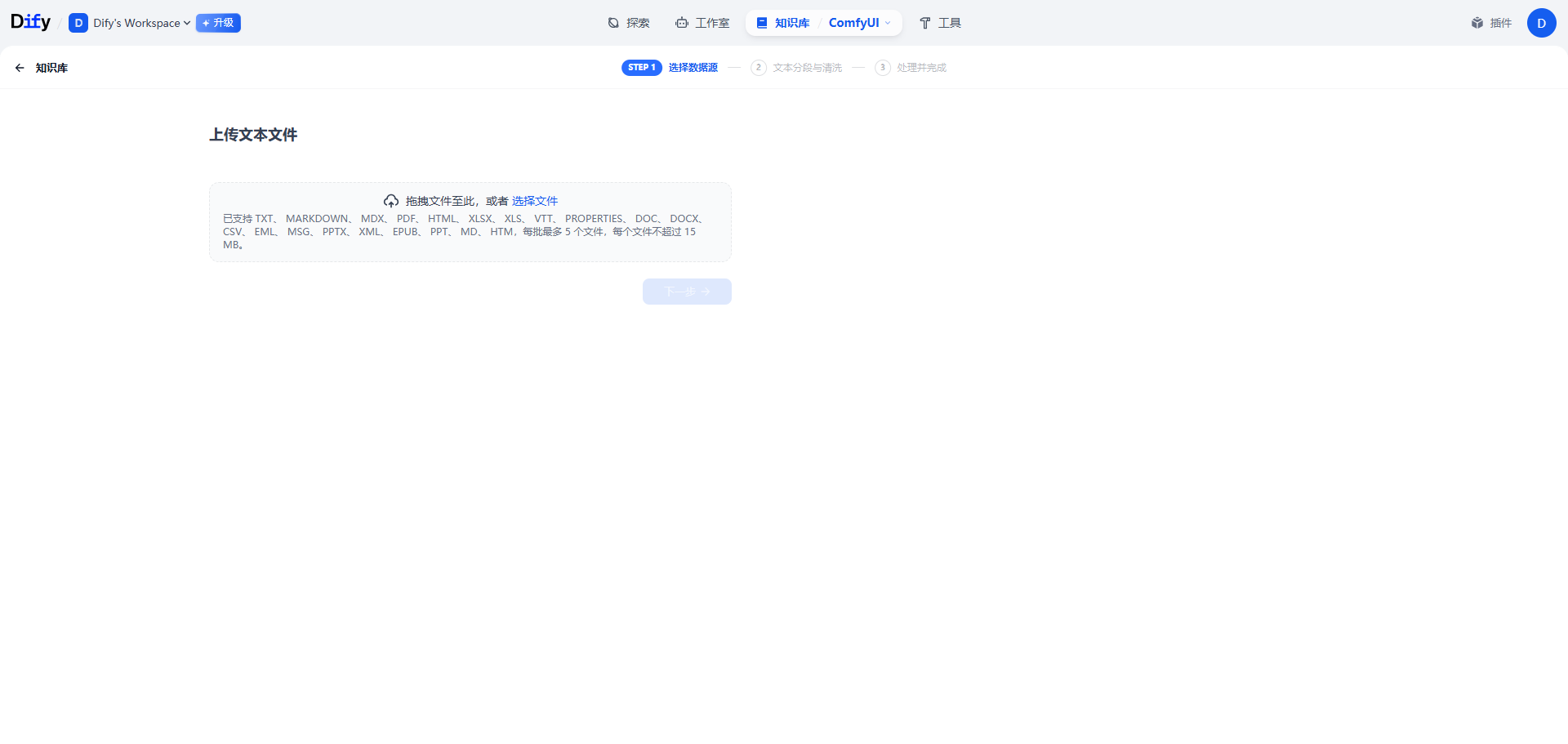Click STEP 1 选择数据源 indicator
Viewport: 1568px width, 744px height.
click(x=670, y=68)
